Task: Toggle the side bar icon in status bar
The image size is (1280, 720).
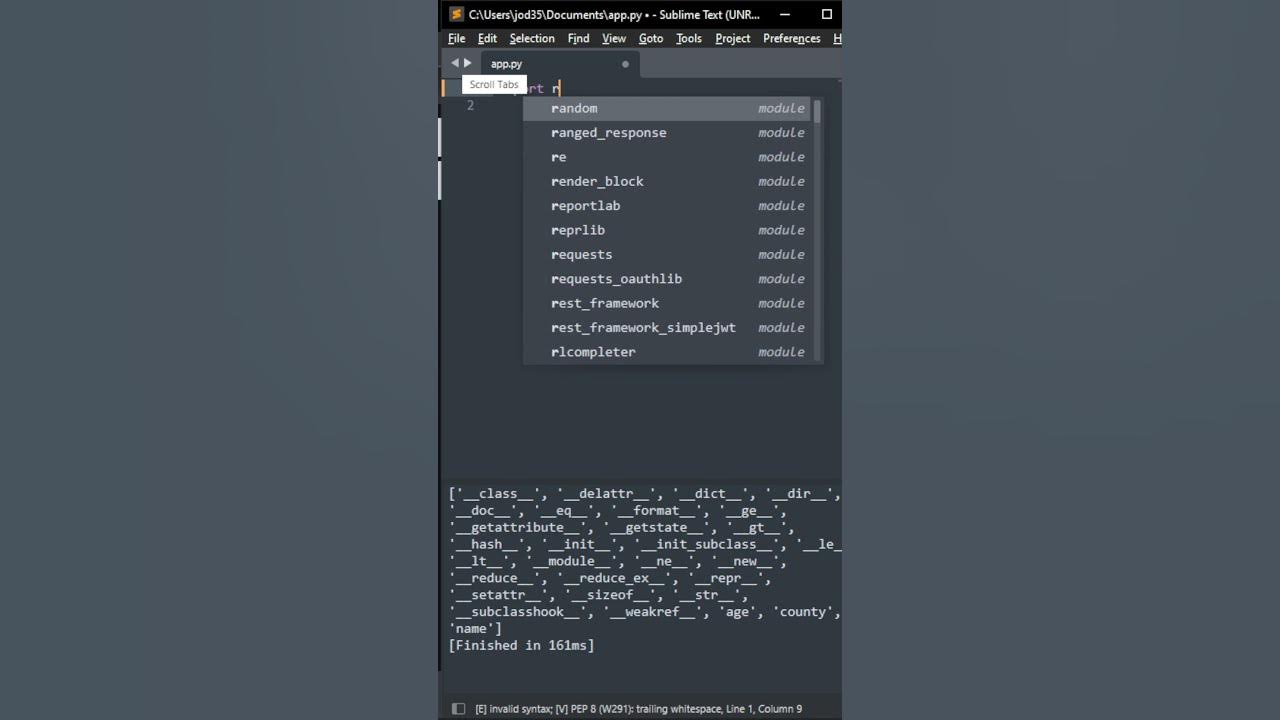Action: tap(458, 708)
